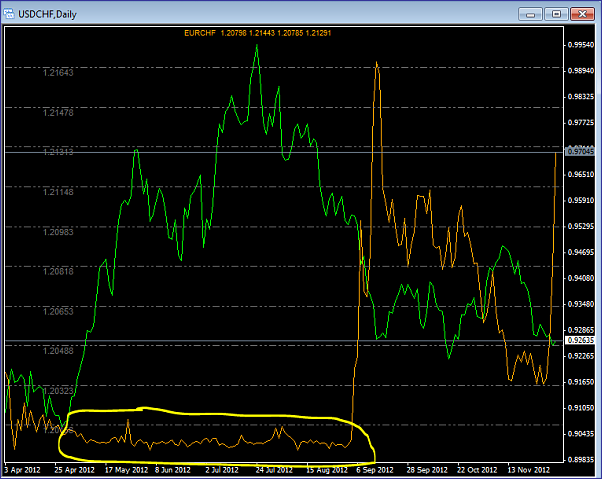
Task: Click the 0.95910 price axis label
Action: coord(580,200)
